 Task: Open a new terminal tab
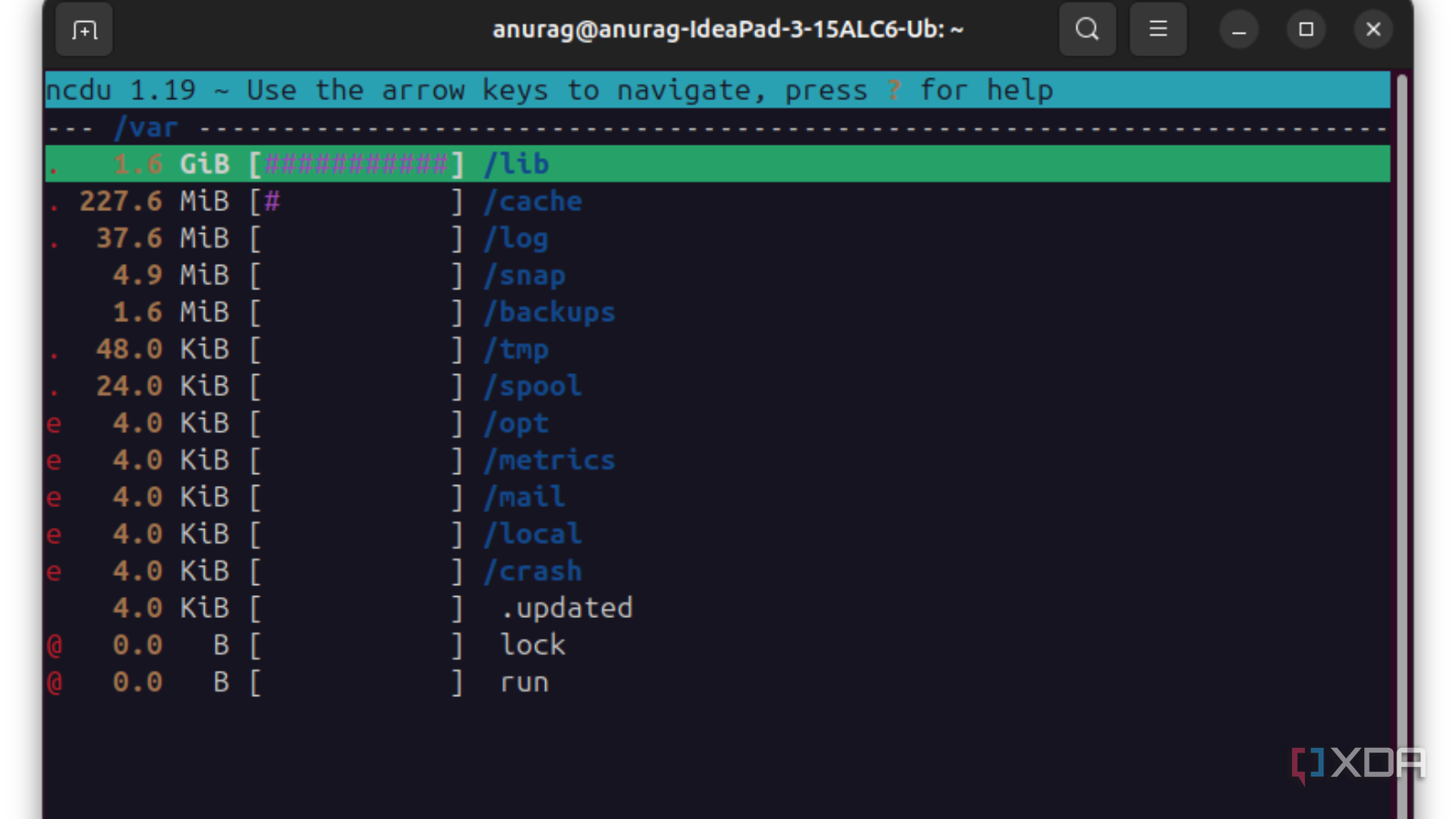click(84, 30)
